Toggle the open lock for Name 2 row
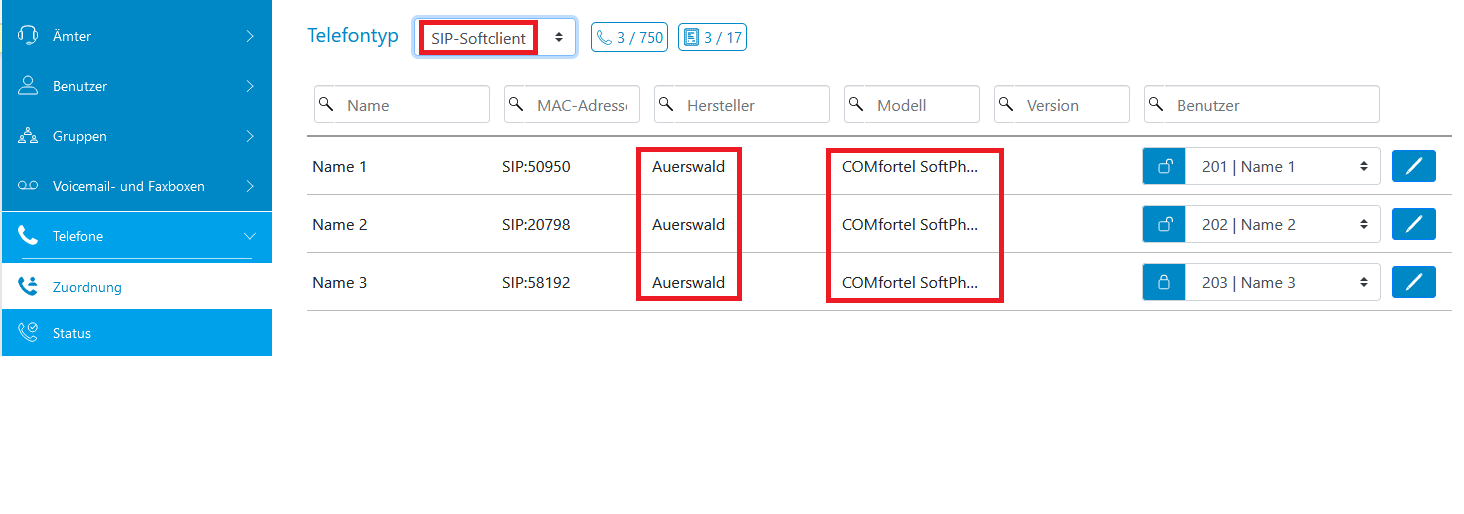Viewport: 1464px width, 514px height. click(1164, 225)
